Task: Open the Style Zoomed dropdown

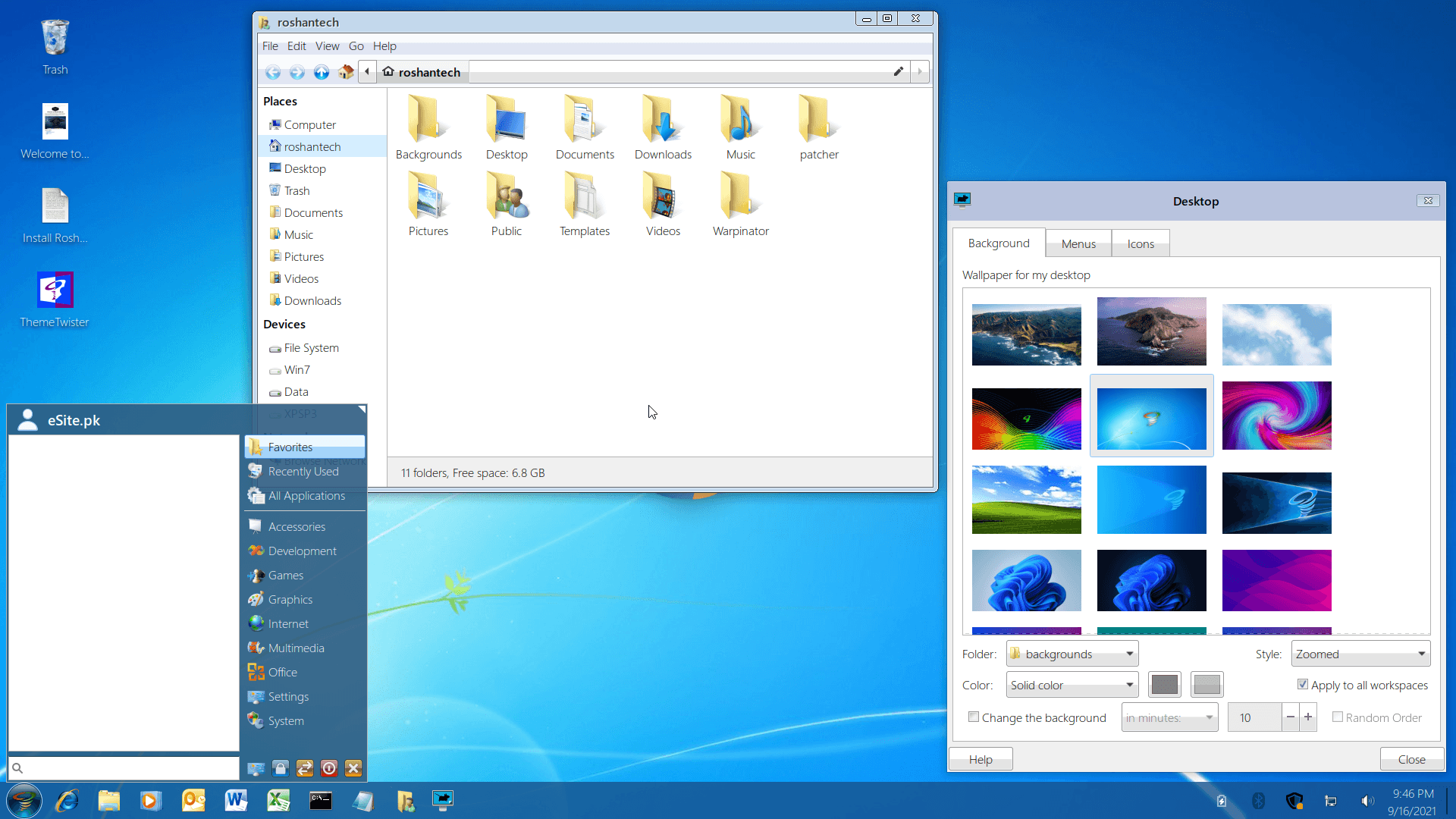Action: [1361, 654]
